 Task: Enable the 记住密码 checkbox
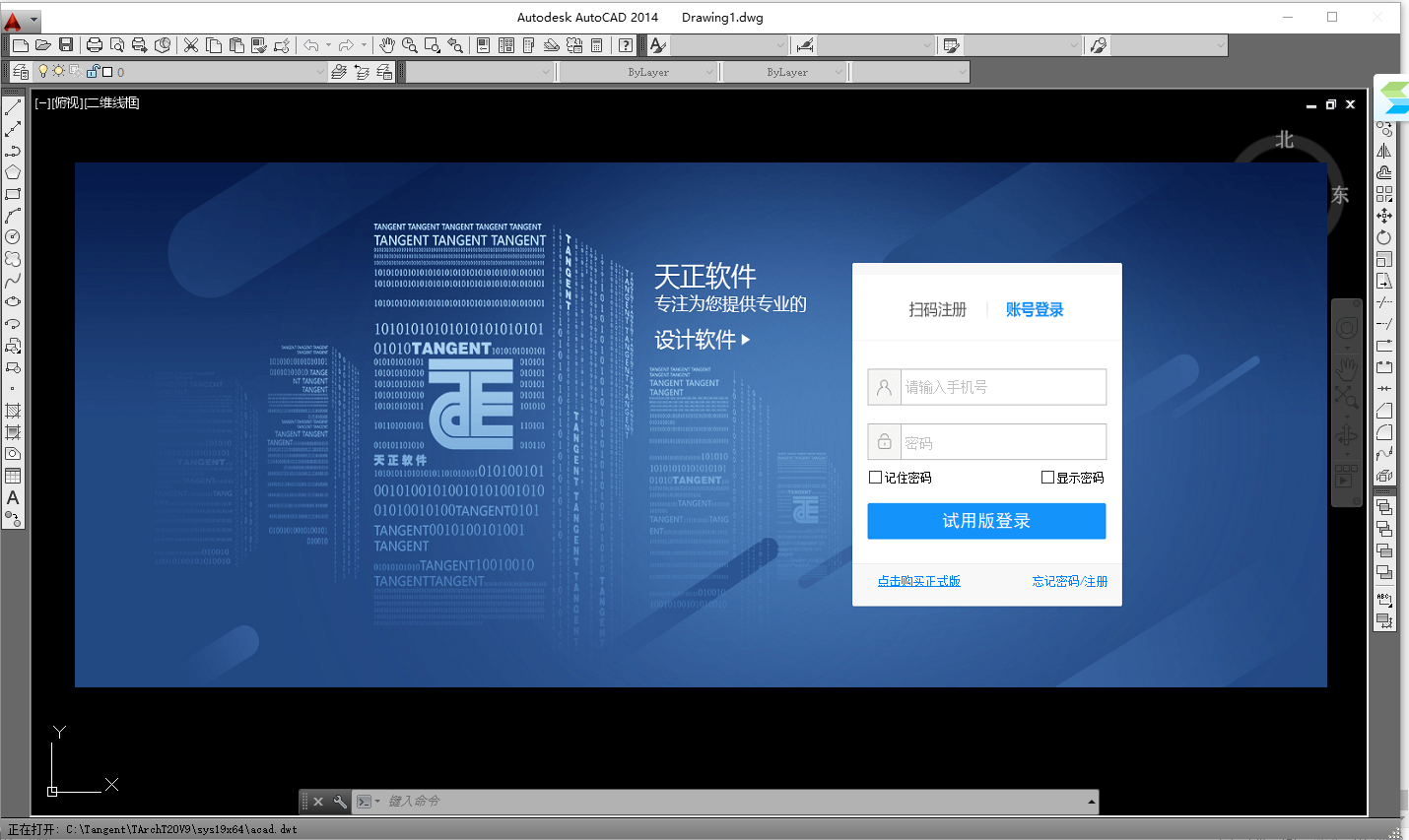(875, 478)
